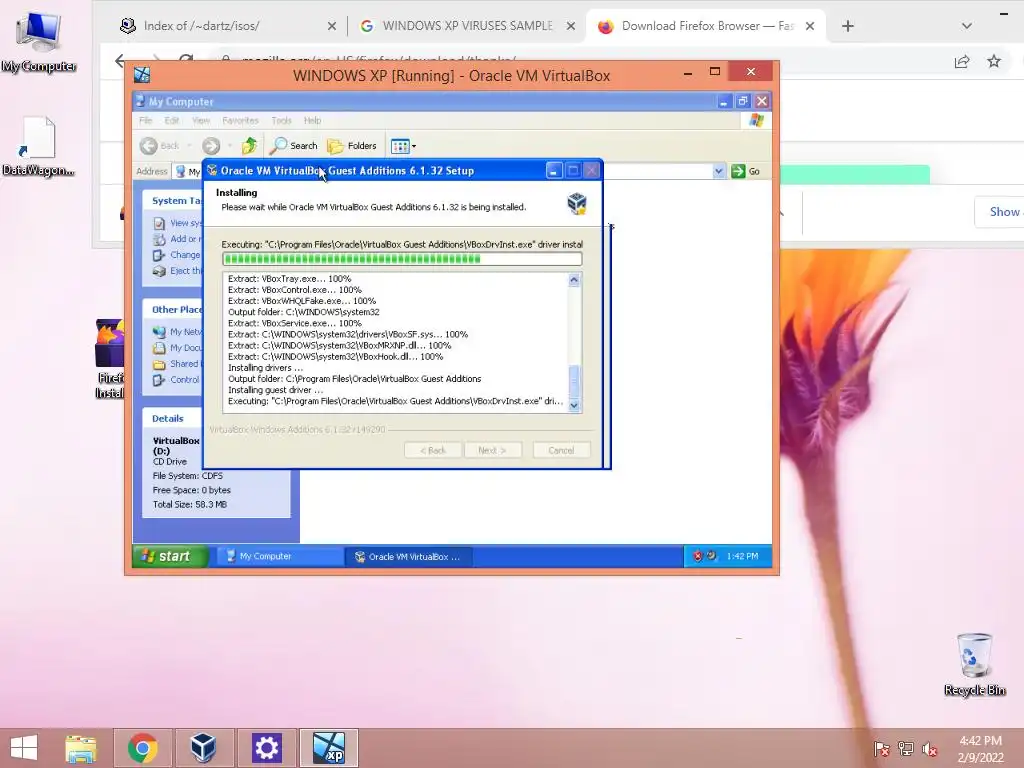Click the muted speaker icon in host tray
1024x768 pixels.
930,748
